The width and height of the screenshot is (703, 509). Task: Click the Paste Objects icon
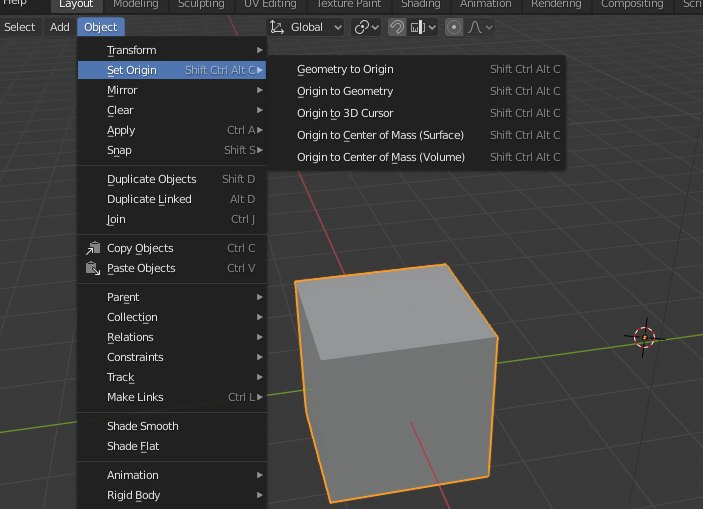click(x=93, y=268)
